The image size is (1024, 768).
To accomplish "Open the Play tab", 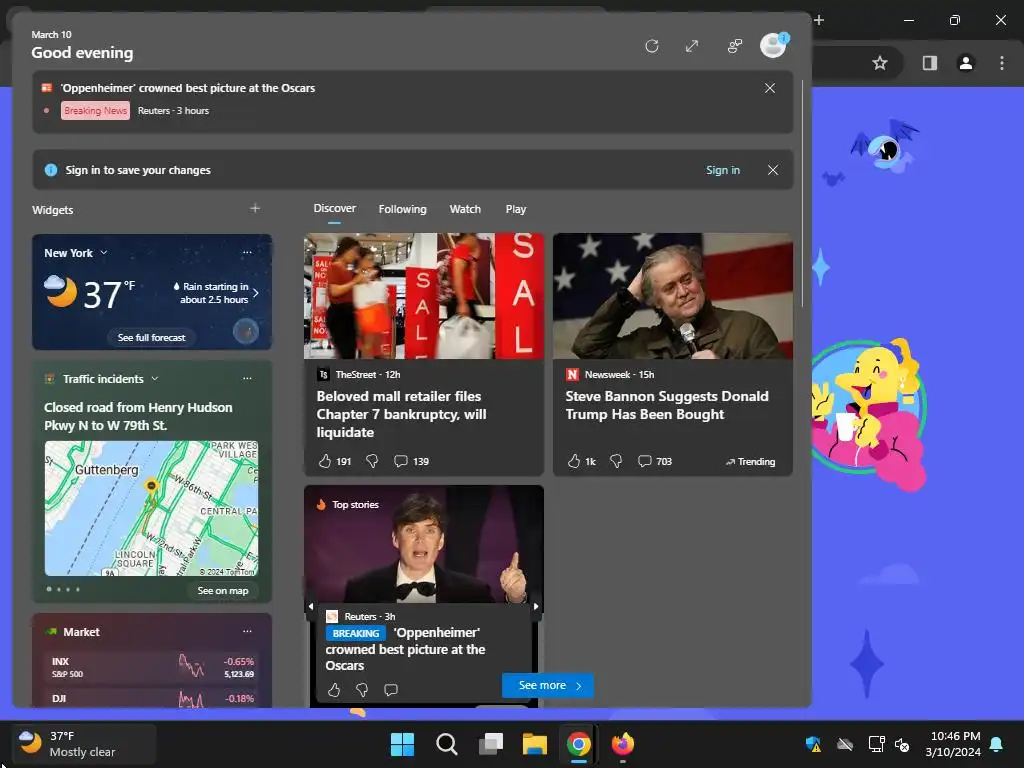I will (515, 209).
